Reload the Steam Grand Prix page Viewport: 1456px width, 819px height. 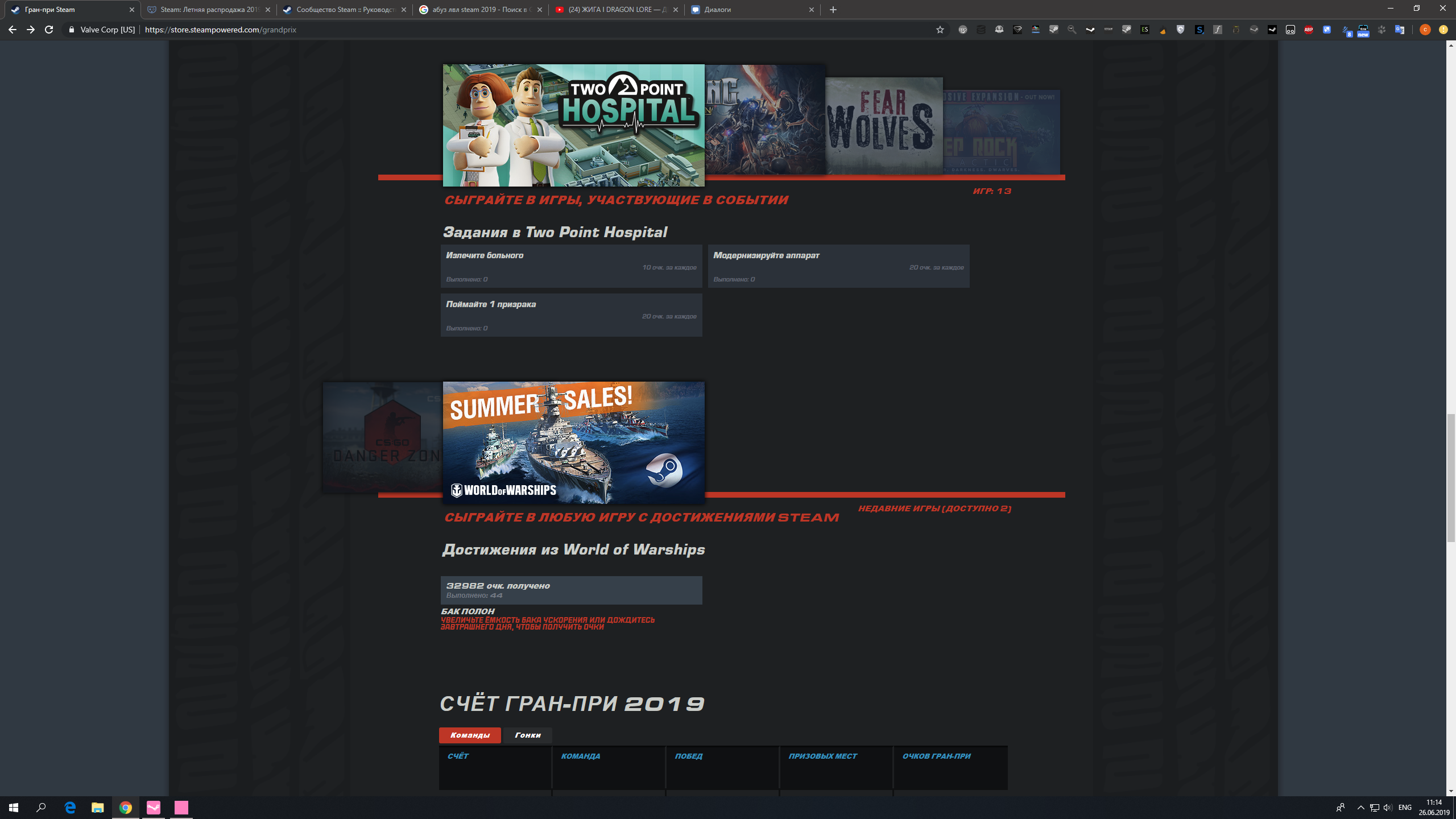coord(49,30)
